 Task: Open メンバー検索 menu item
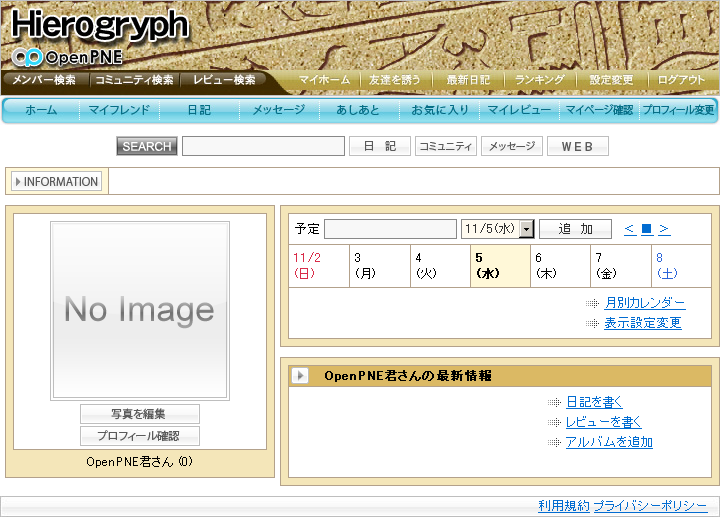coord(44,80)
